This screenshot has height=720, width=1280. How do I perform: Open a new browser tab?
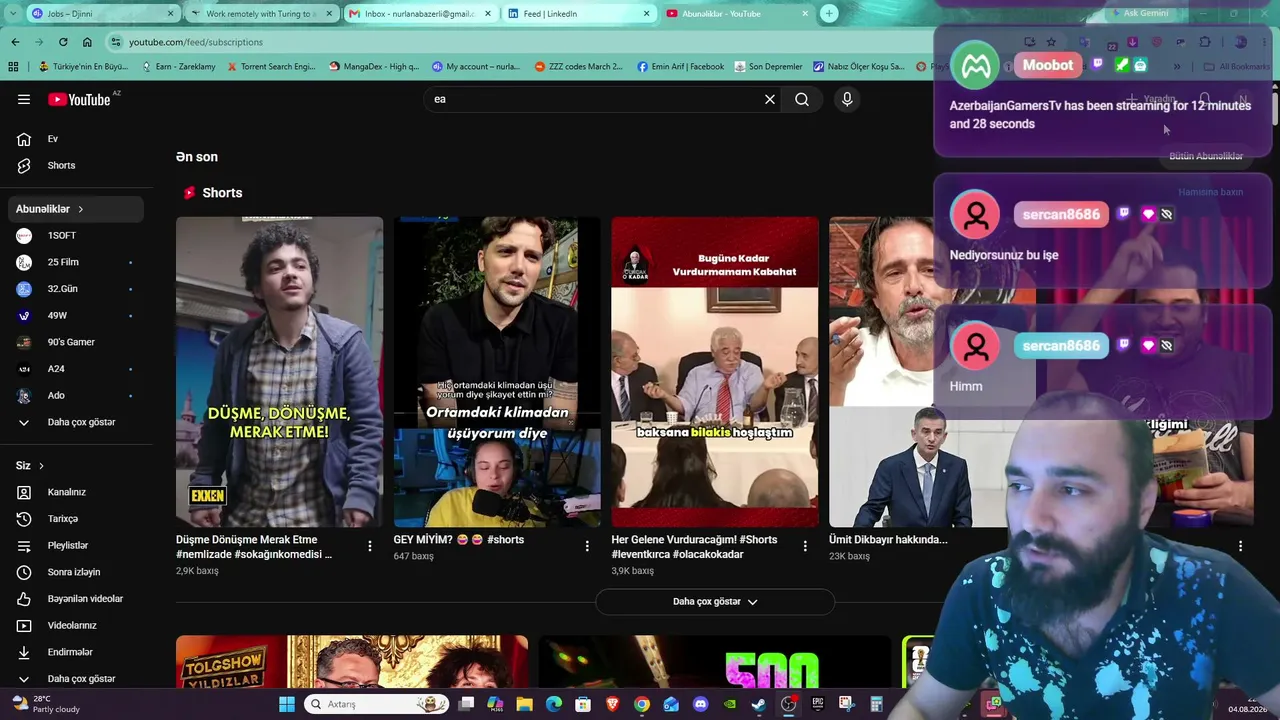pyautogui.click(x=829, y=13)
